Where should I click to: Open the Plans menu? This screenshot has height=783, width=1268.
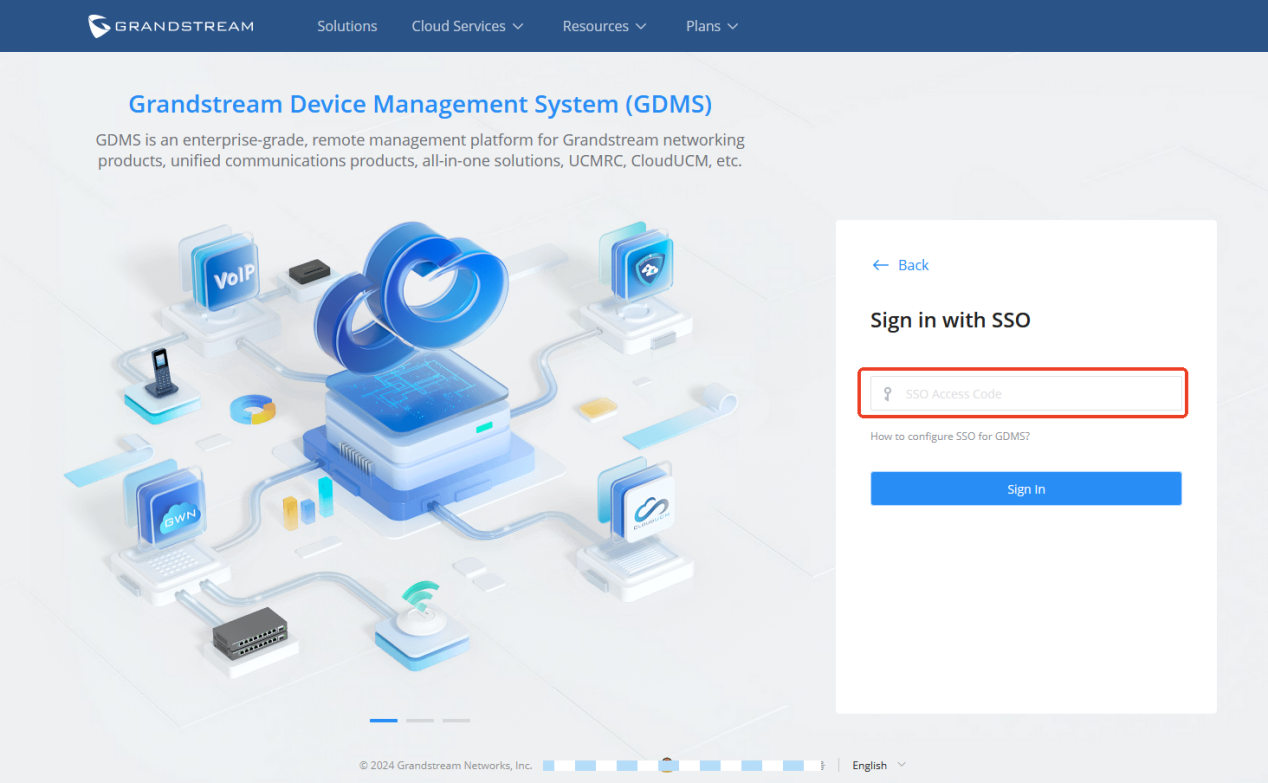(x=712, y=26)
